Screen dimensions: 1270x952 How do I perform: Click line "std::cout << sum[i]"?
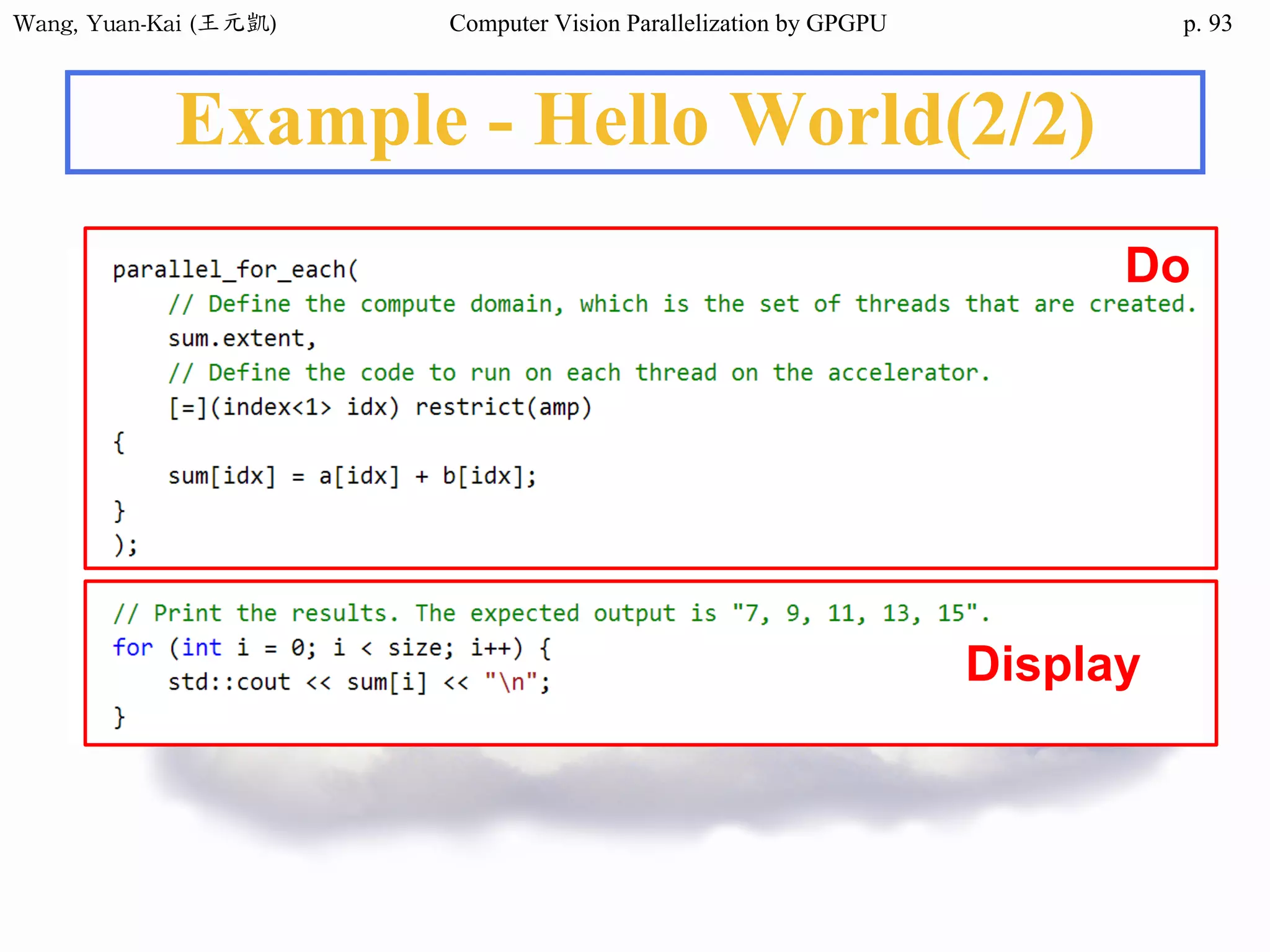click(359, 682)
